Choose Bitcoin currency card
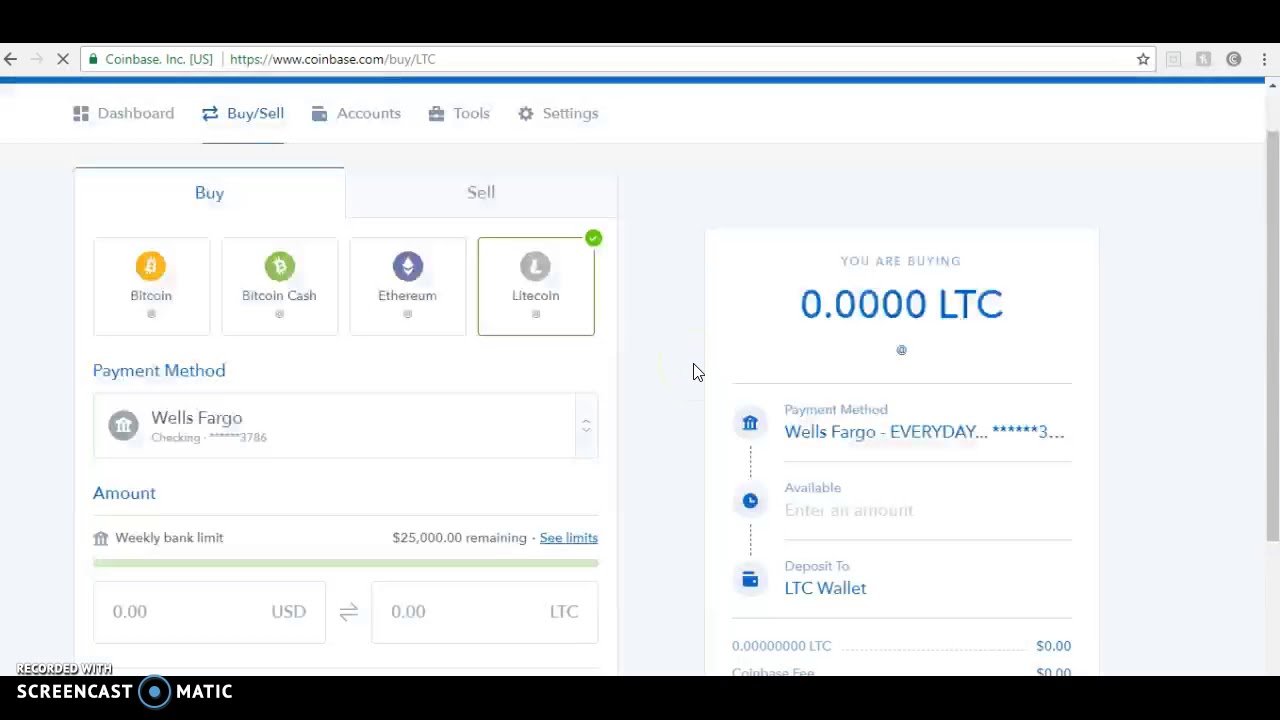1280x720 pixels. (151, 286)
